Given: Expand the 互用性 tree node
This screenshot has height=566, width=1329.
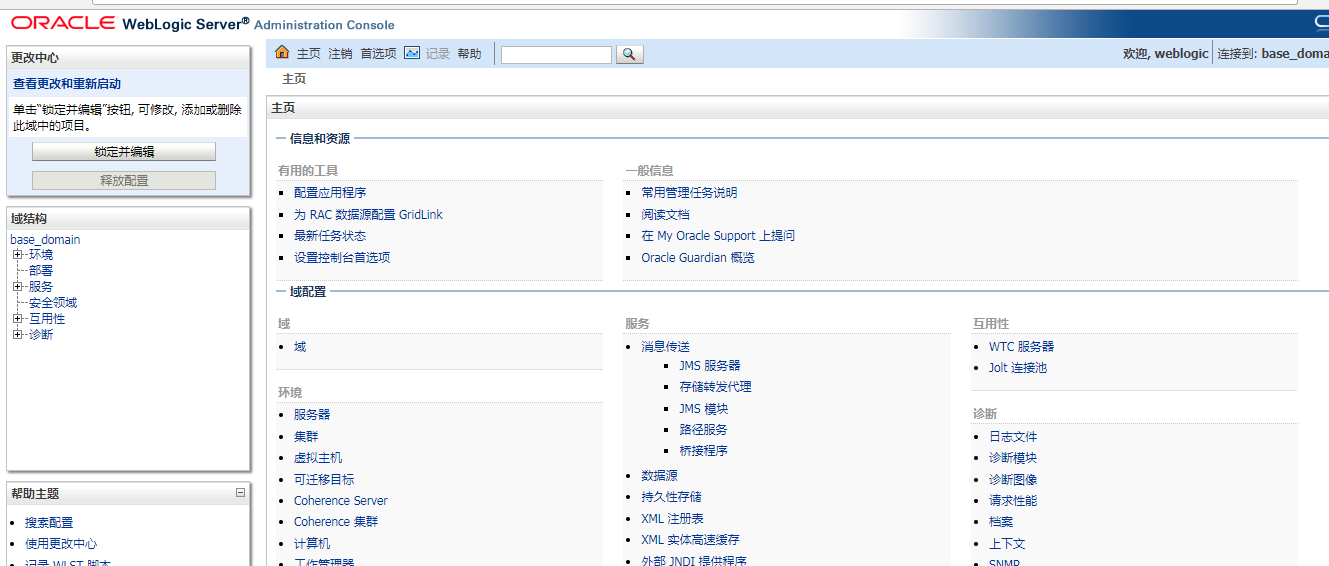Looking at the screenshot, I should click(17, 319).
